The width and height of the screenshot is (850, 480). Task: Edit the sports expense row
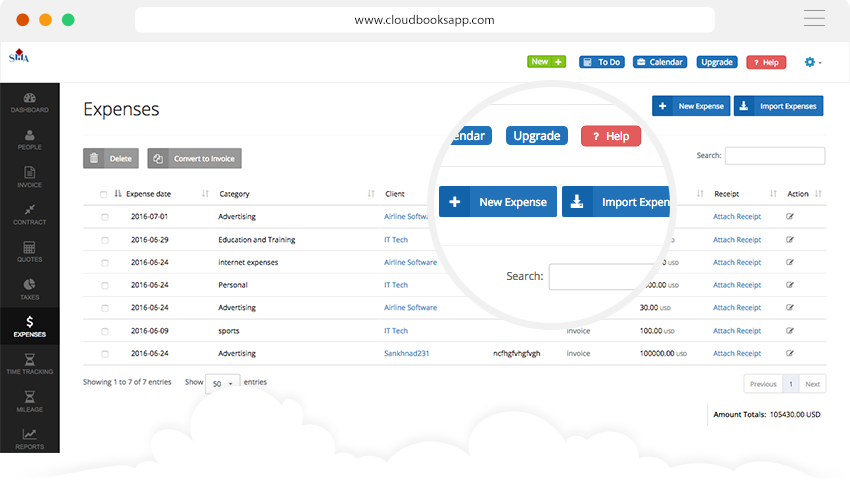(x=790, y=331)
